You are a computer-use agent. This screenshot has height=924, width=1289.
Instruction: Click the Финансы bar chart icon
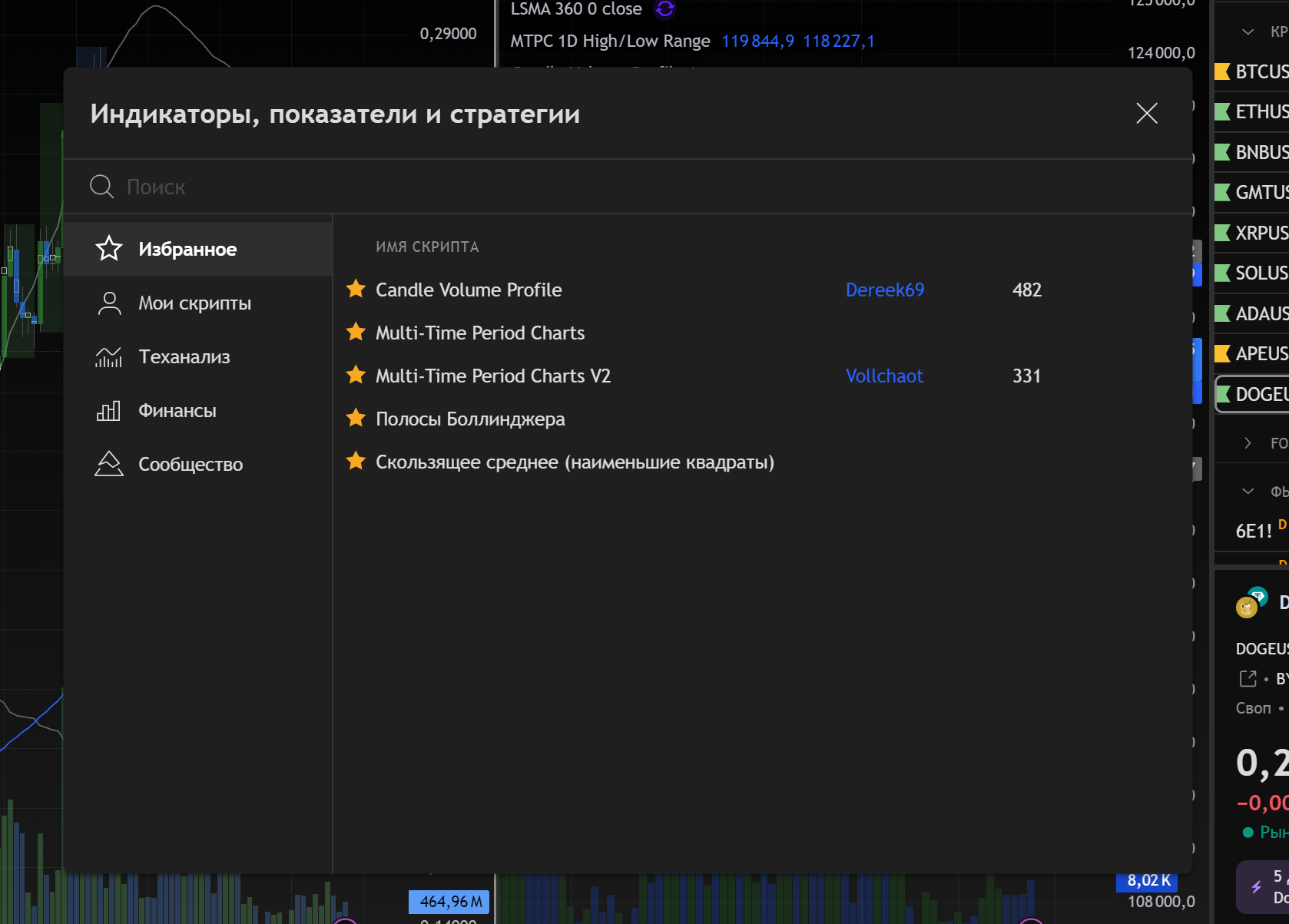point(109,411)
